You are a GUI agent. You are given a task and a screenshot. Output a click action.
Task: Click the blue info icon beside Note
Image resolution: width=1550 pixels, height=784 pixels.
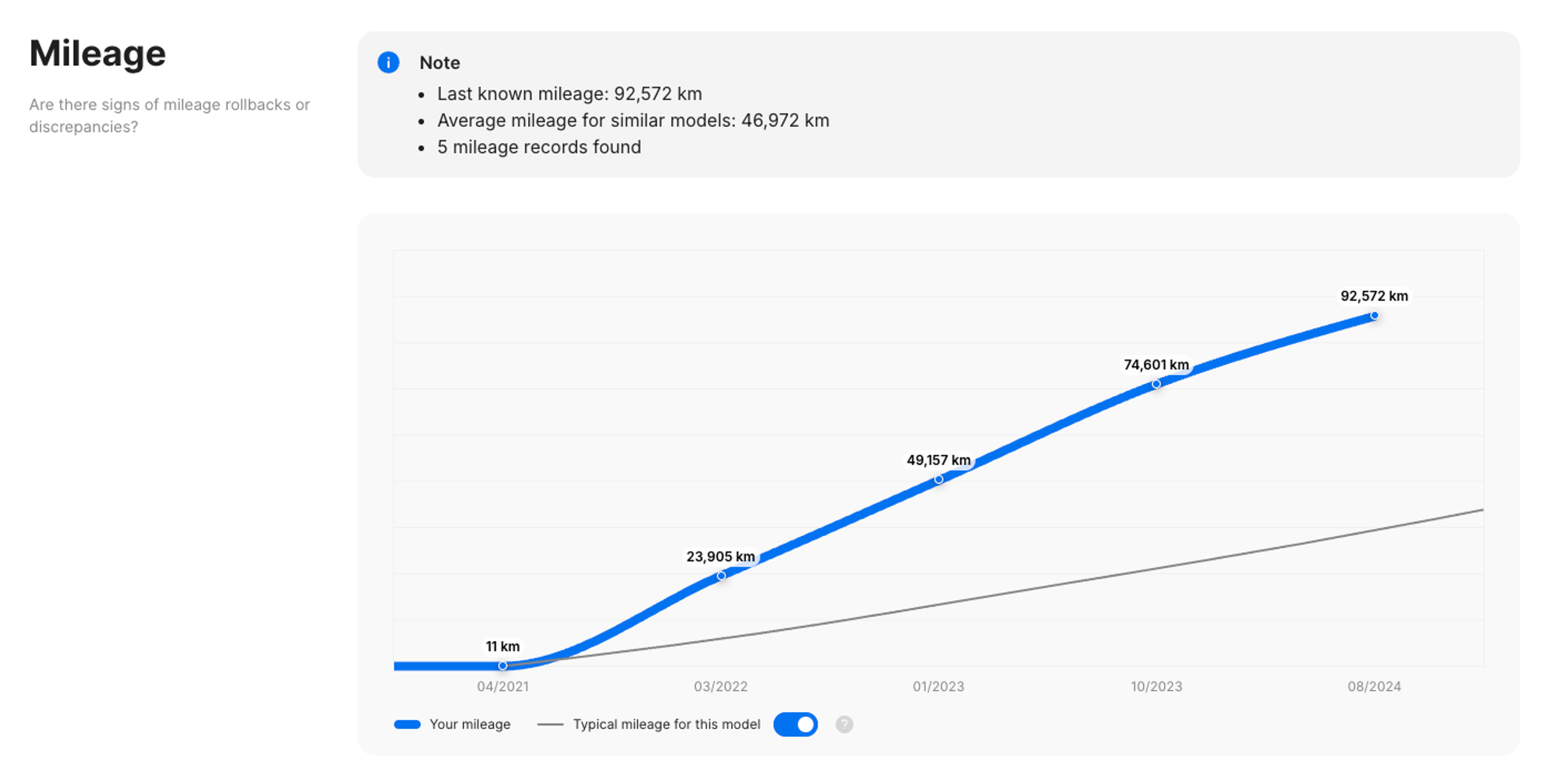pyautogui.click(x=388, y=62)
